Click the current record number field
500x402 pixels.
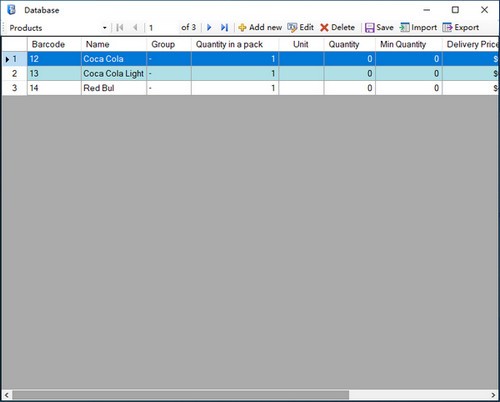pyautogui.click(x=163, y=28)
